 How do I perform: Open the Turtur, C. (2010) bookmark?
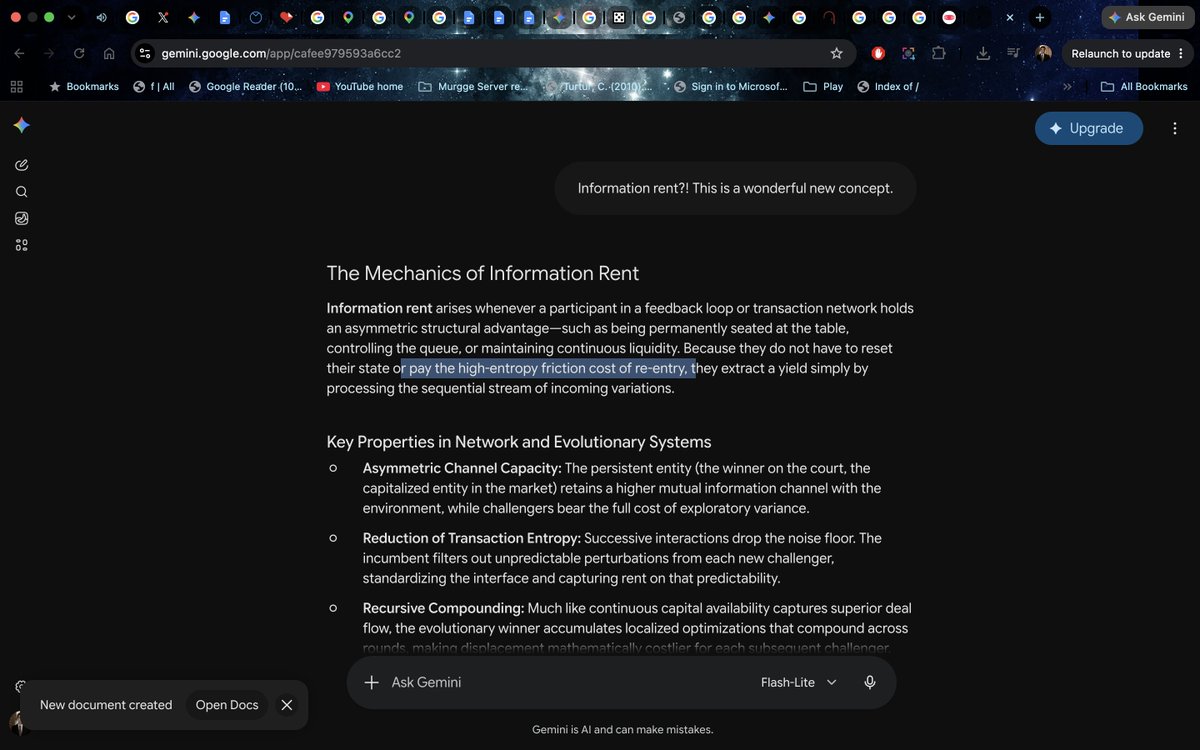pyautogui.click(x=600, y=86)
